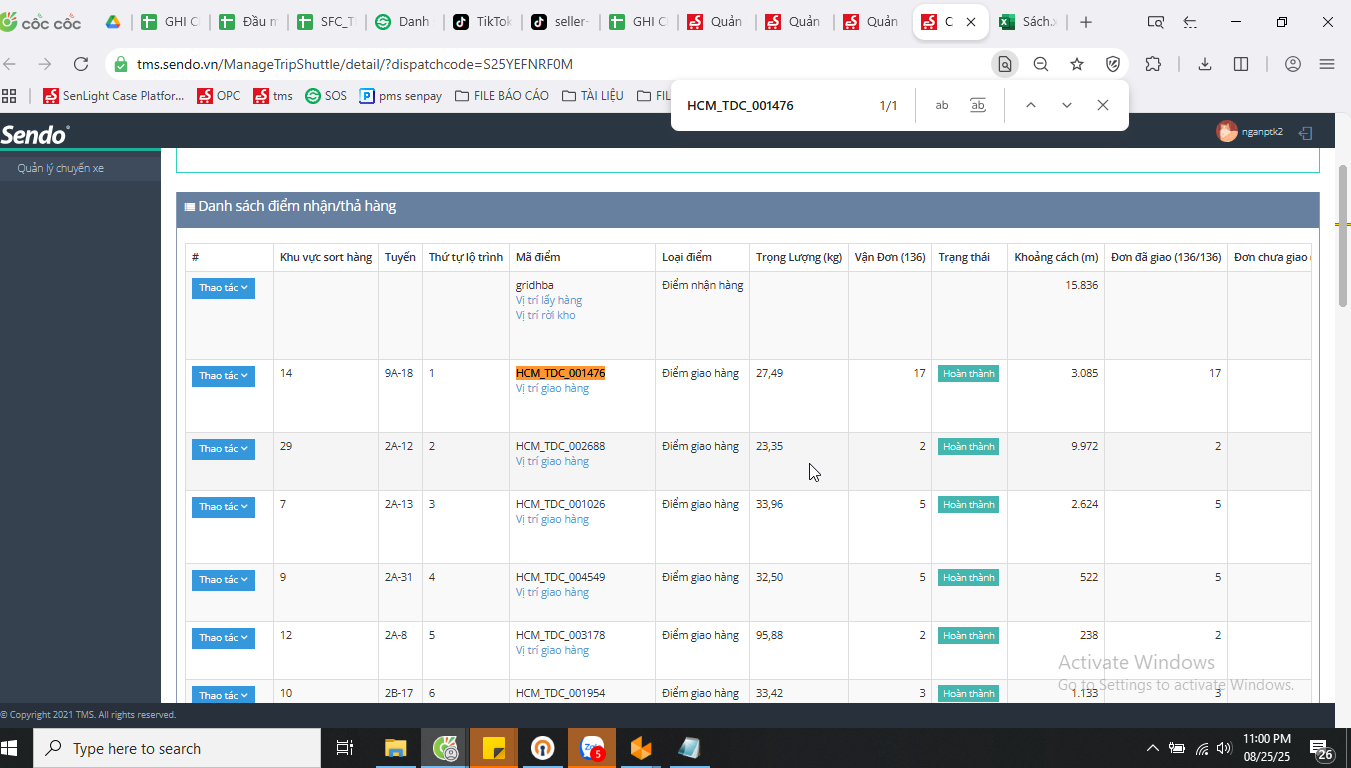Open the SOS bookmark
Viewport: 1351px width, 768px height.
click(x=326, y=96)
